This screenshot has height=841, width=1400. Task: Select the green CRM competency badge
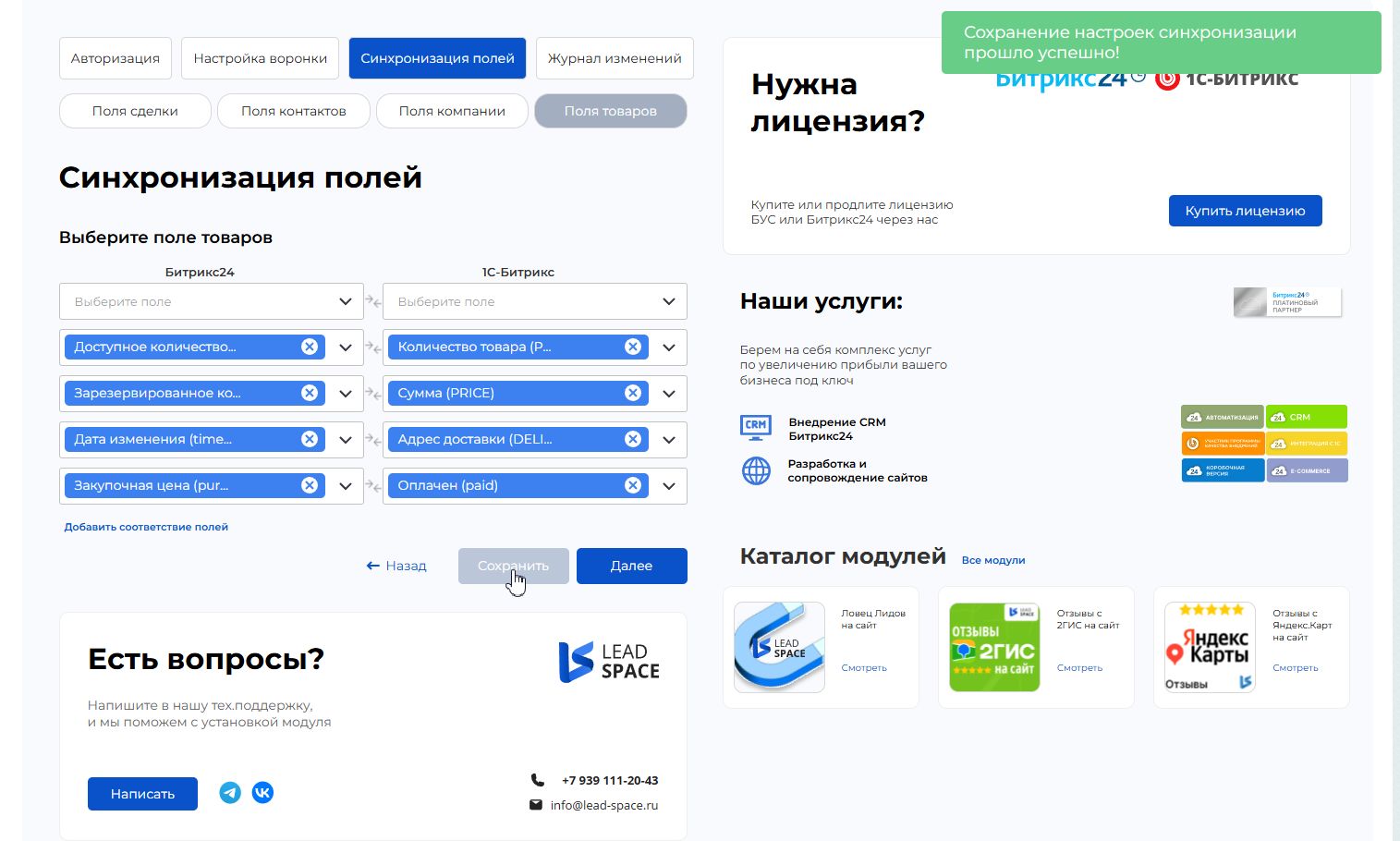1306,416
